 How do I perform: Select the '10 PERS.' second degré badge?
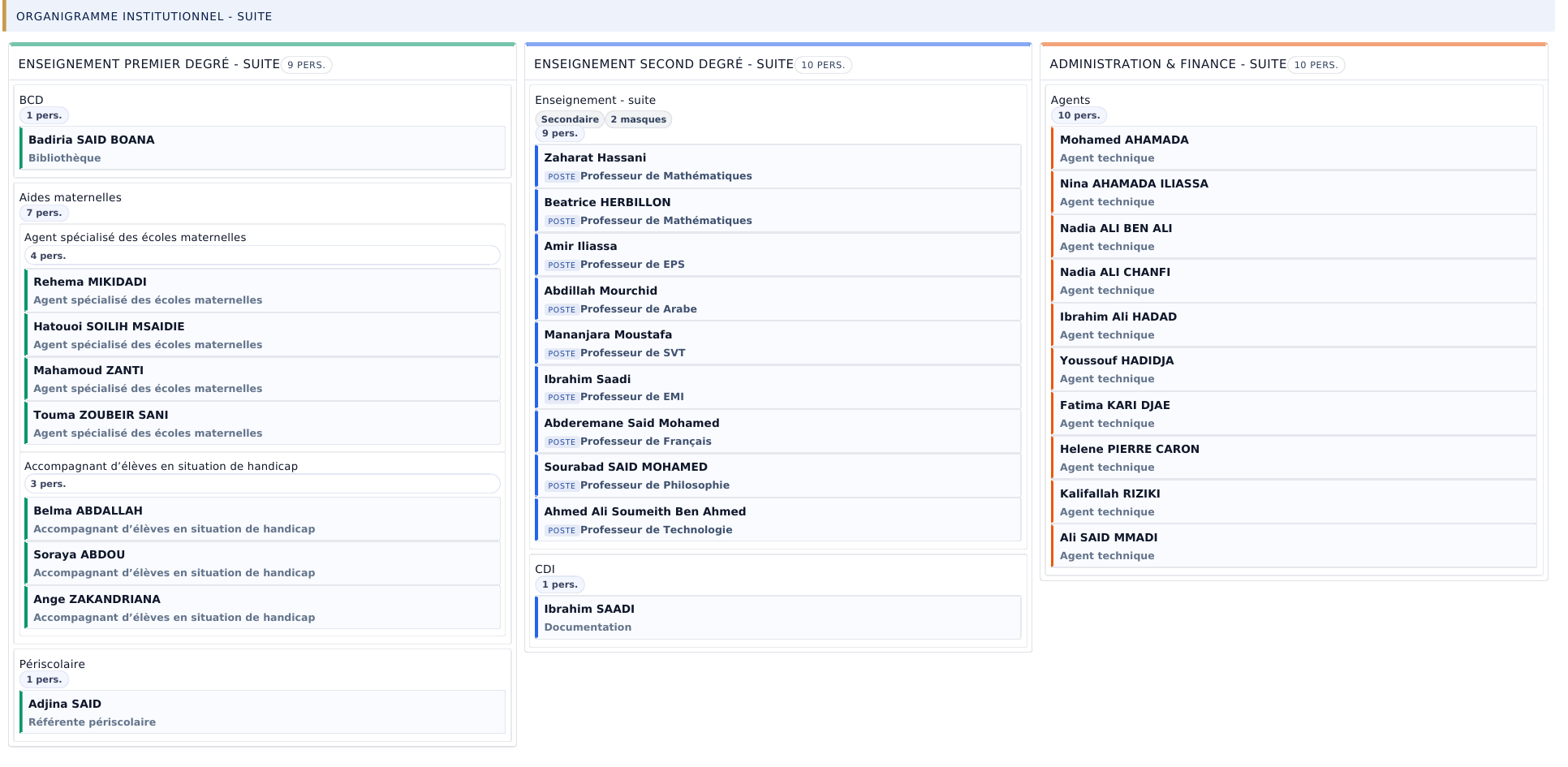coord(823,65)
